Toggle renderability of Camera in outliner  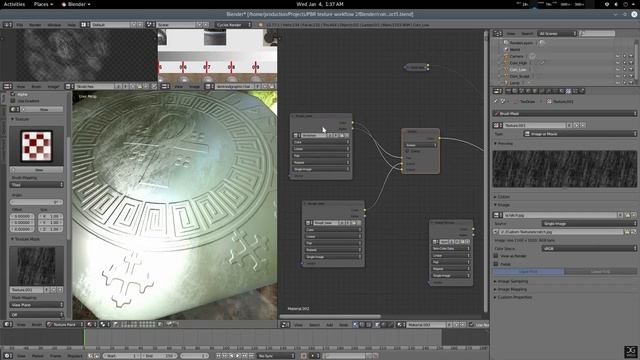[631, 56]
